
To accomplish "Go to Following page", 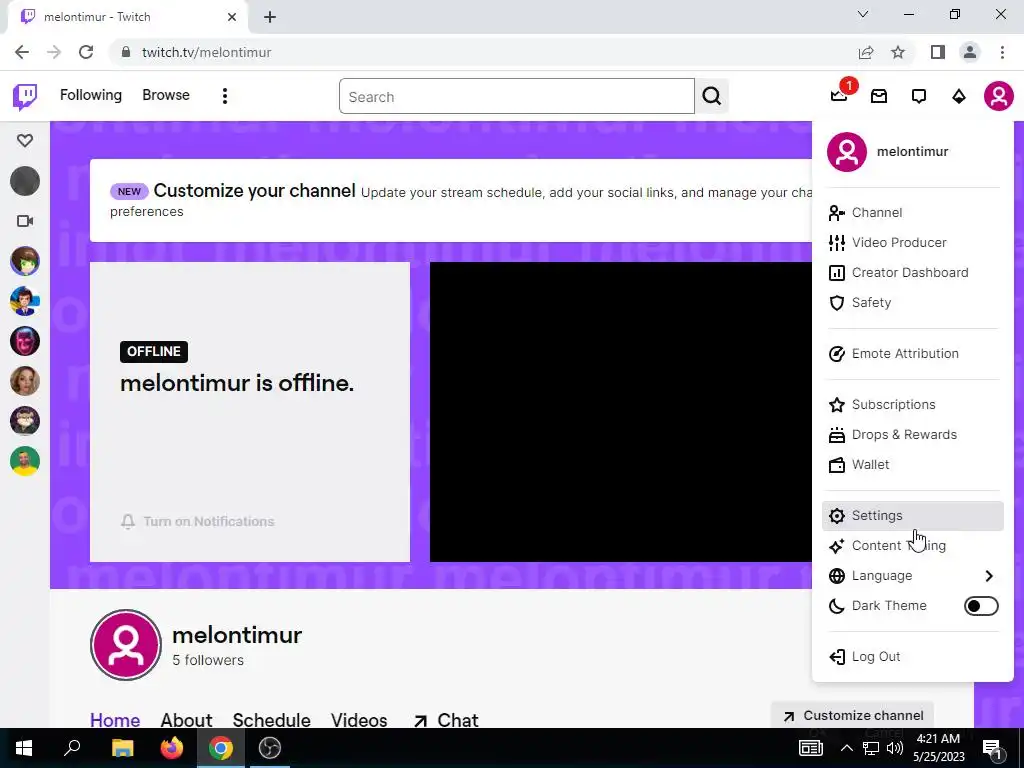I will click(x=91, y=95).
